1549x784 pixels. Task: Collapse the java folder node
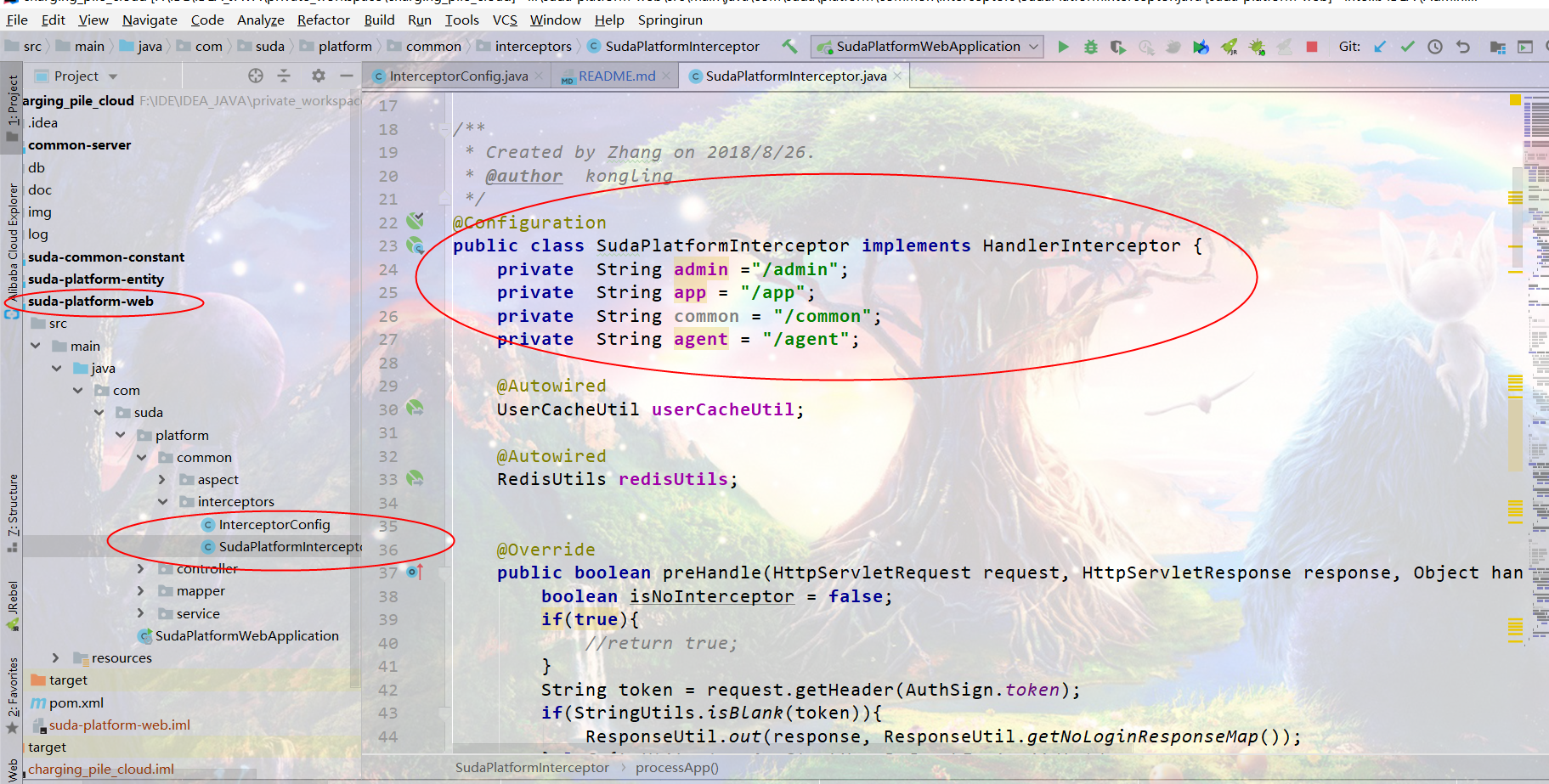pyautogui.click(x=57, y=368)
